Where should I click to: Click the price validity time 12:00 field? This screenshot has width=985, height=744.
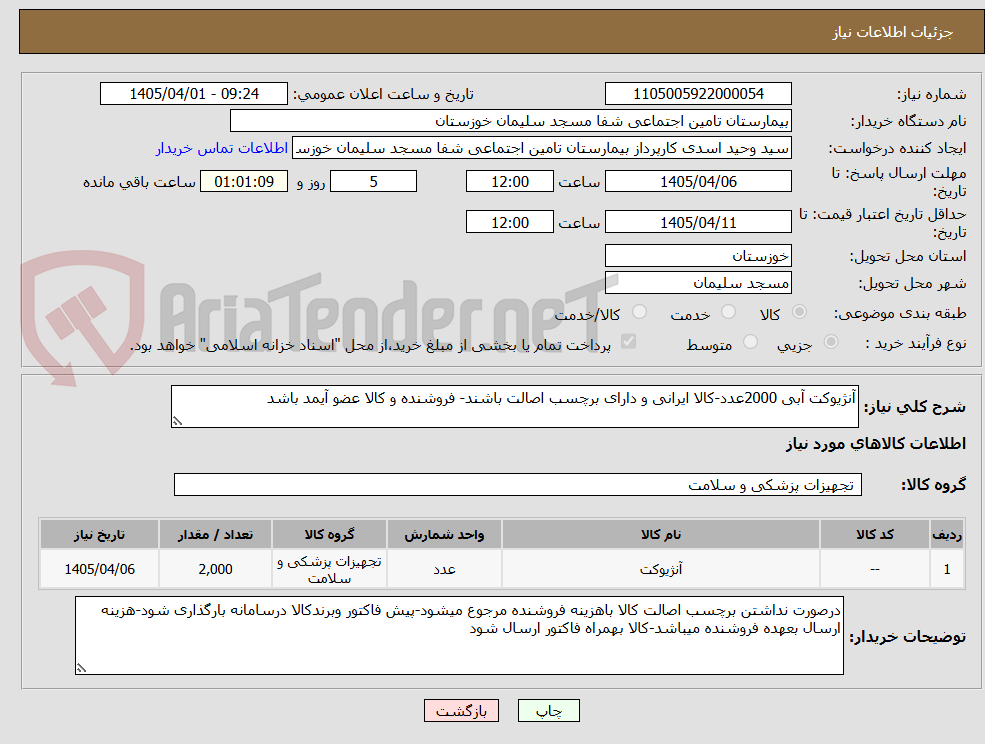(509, 222)
